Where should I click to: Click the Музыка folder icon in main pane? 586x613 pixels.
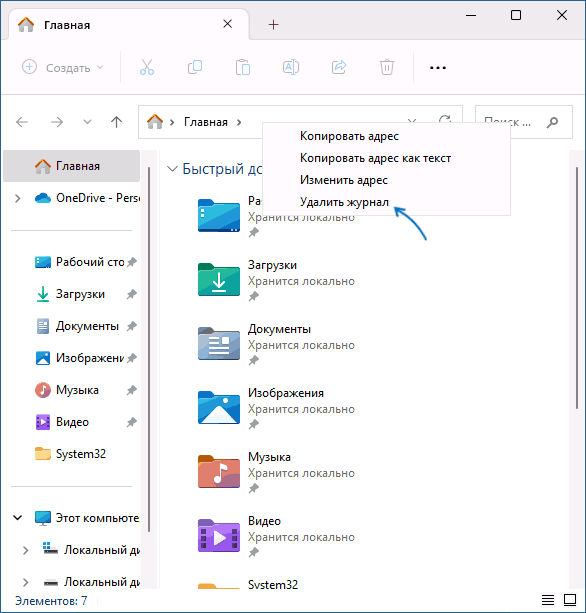point(219,471)
